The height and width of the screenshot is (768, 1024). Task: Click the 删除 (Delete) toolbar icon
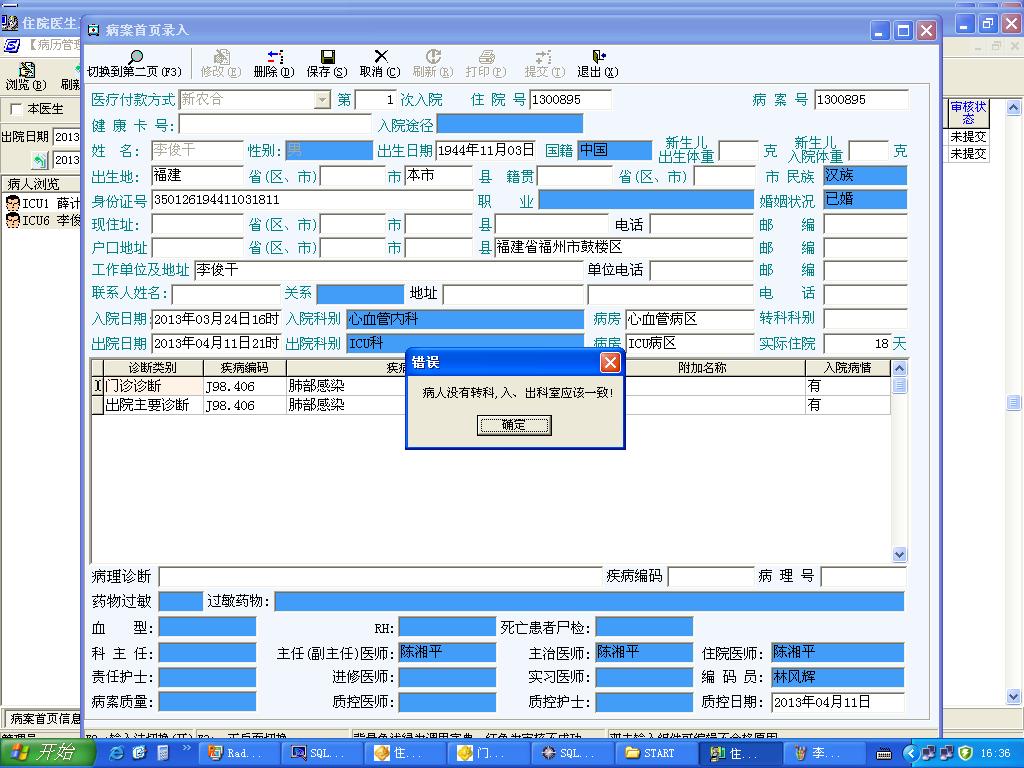(274, 58)
